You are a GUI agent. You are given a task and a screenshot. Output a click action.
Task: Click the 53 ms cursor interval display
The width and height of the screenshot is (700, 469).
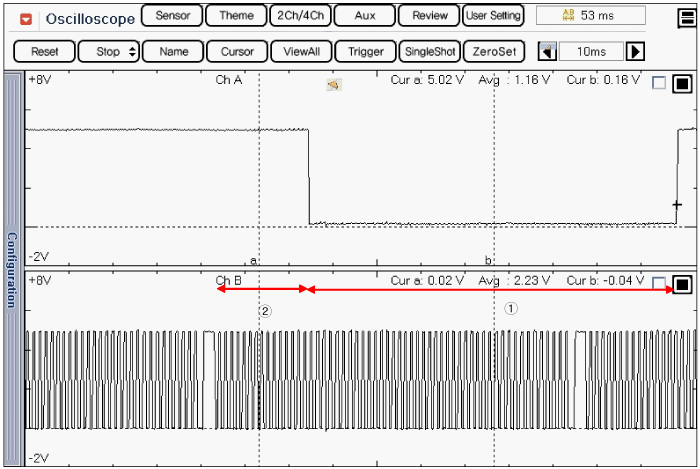591,16
